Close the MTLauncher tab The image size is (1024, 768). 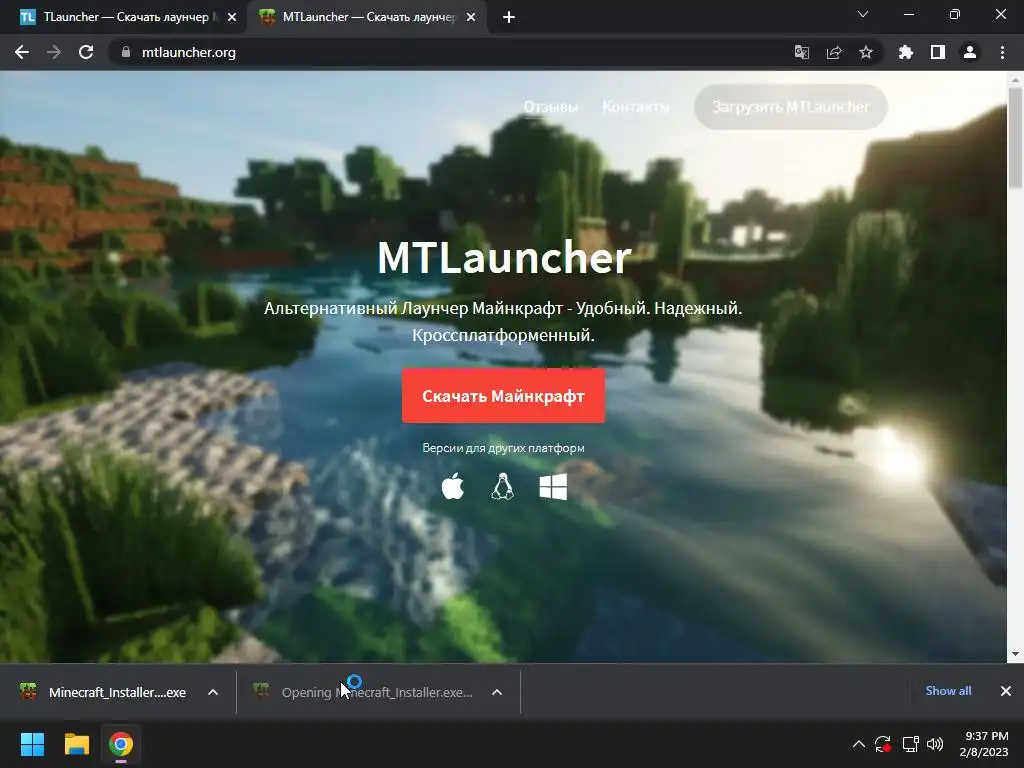pos(470,17)
